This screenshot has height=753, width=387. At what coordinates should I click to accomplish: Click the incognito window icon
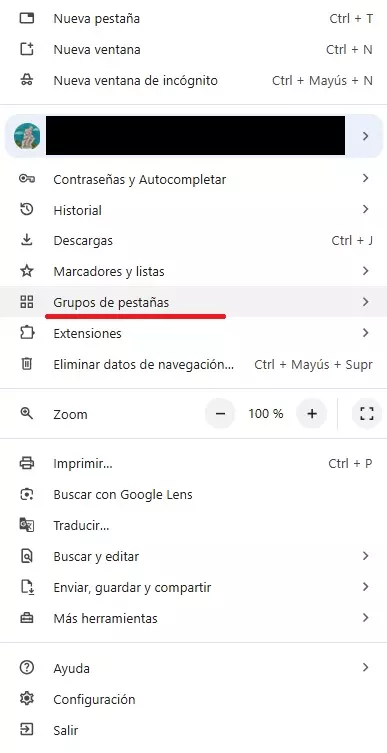27,80
